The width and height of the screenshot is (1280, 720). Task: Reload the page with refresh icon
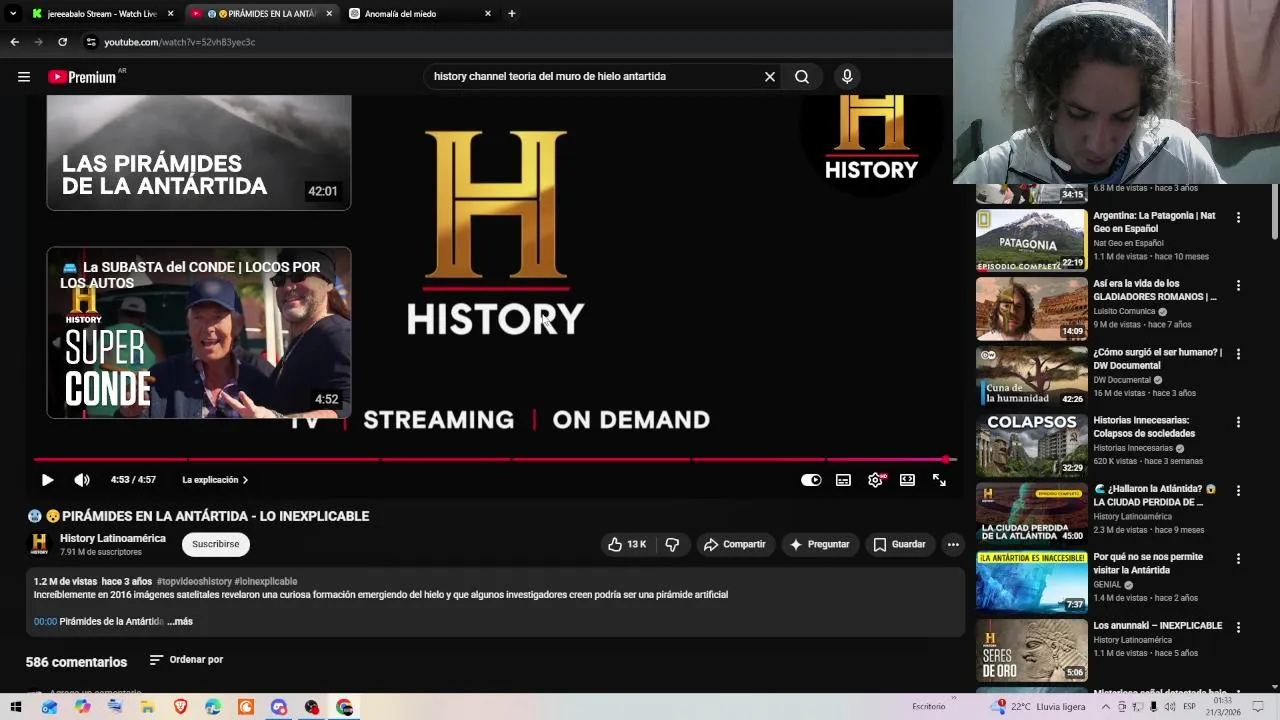point(62,42)
